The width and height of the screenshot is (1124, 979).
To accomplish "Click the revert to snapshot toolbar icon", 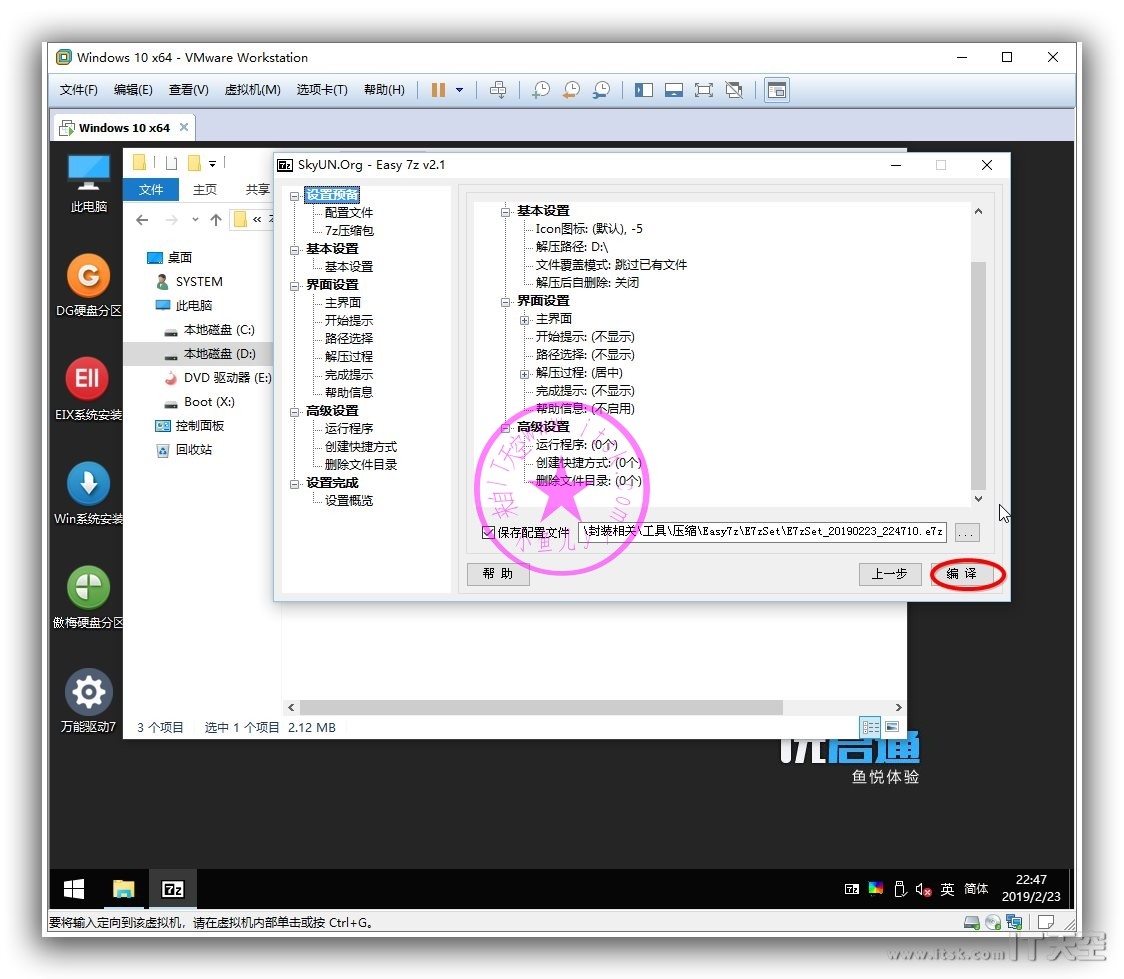I will pos(571,90).
